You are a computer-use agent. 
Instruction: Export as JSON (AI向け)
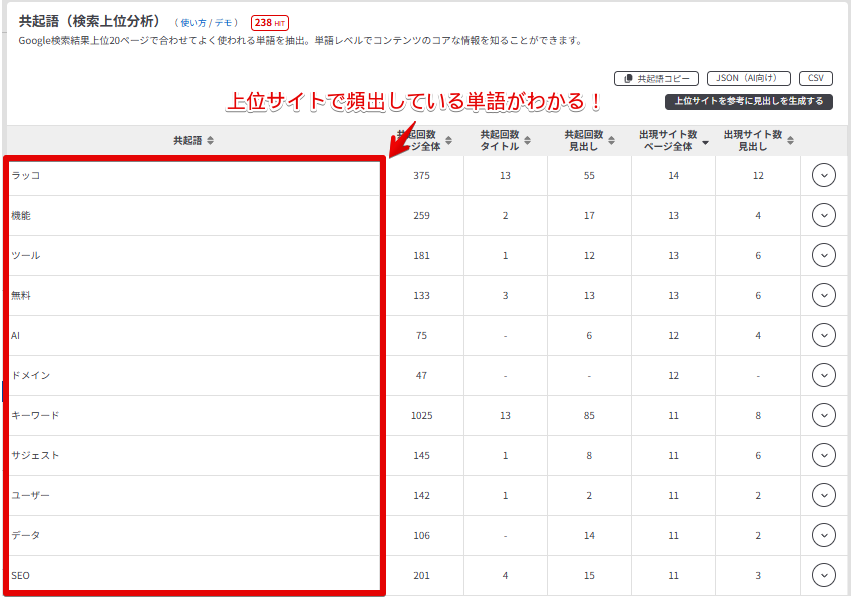click(x=748, y=78)
